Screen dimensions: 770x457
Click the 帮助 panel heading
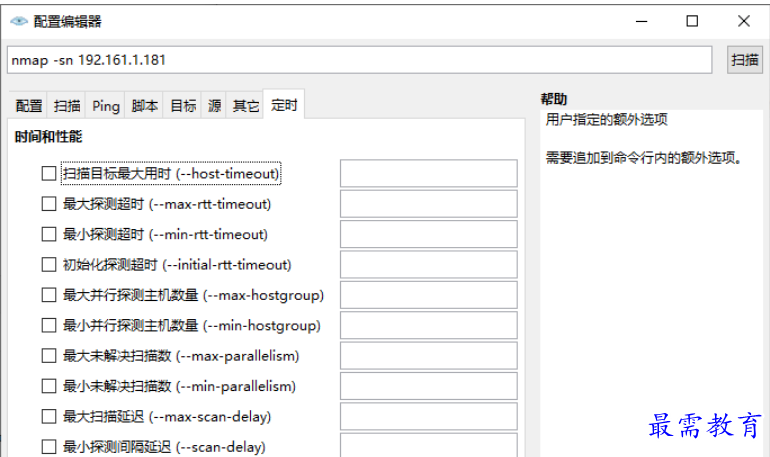(x=554, y=99)
